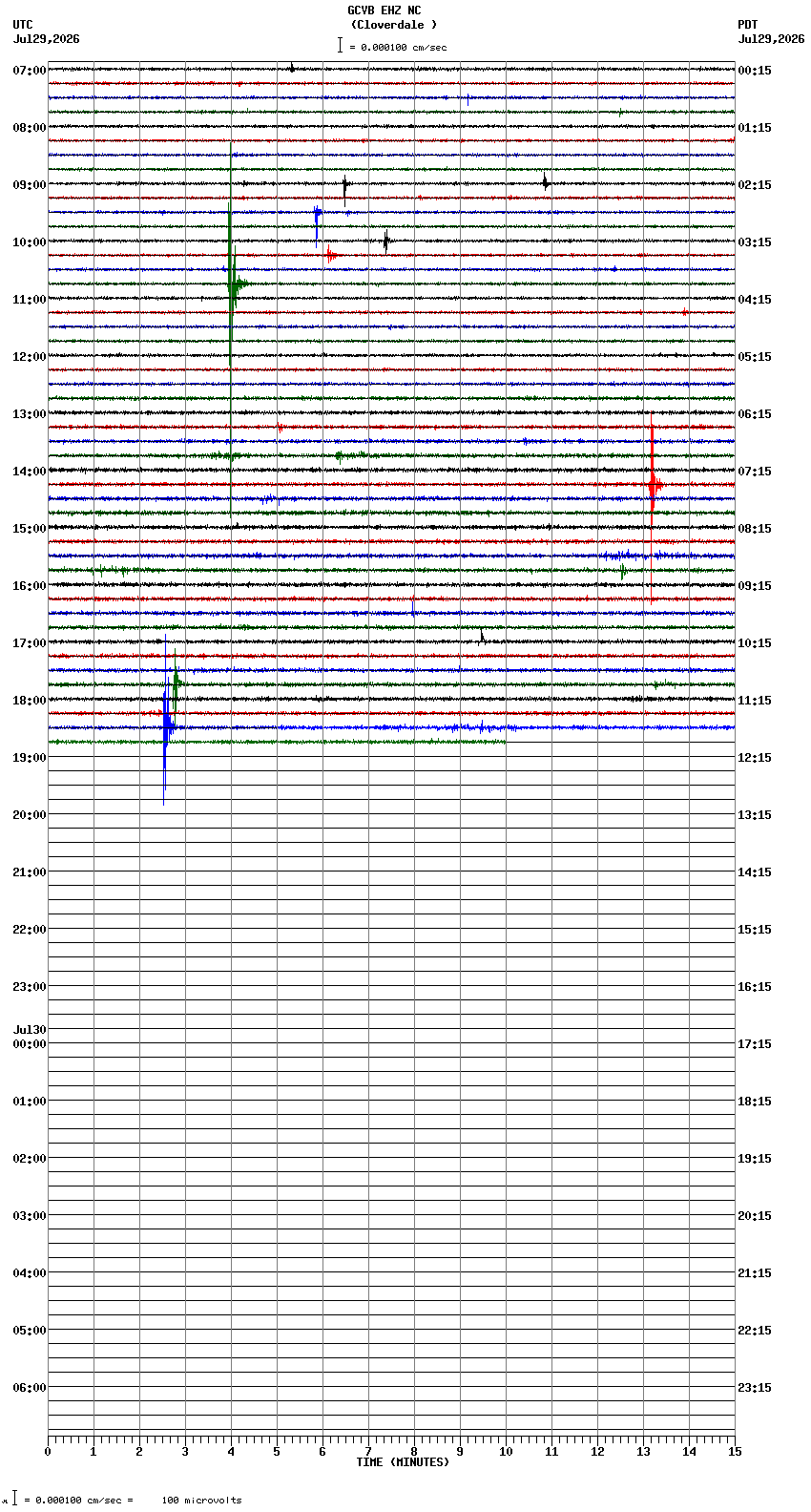Click the 03:00 UTC time label
Viewport: 811px width, 1512px height.
point(30,1216)
